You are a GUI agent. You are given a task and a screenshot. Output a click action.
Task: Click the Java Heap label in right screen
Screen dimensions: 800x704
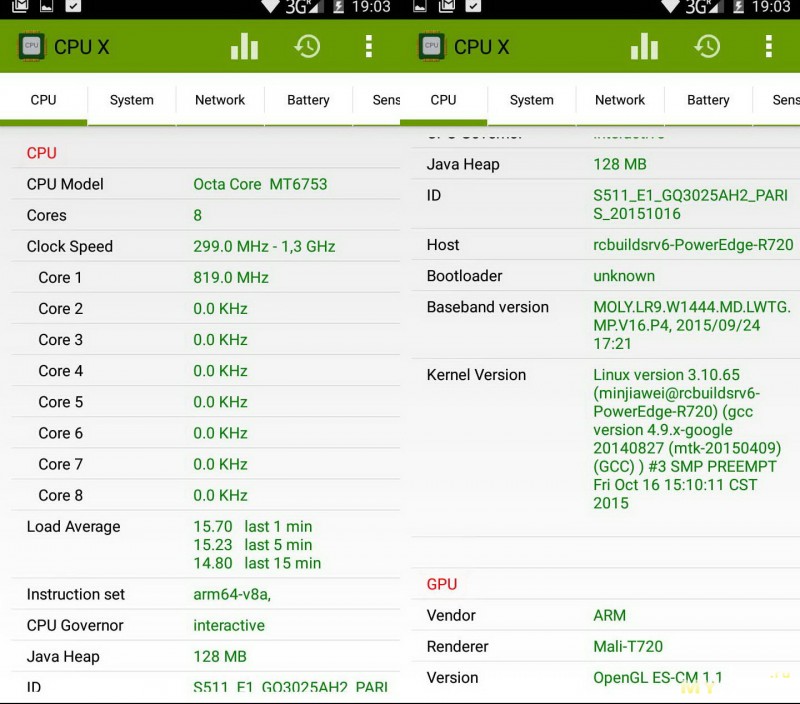point(463,164)
